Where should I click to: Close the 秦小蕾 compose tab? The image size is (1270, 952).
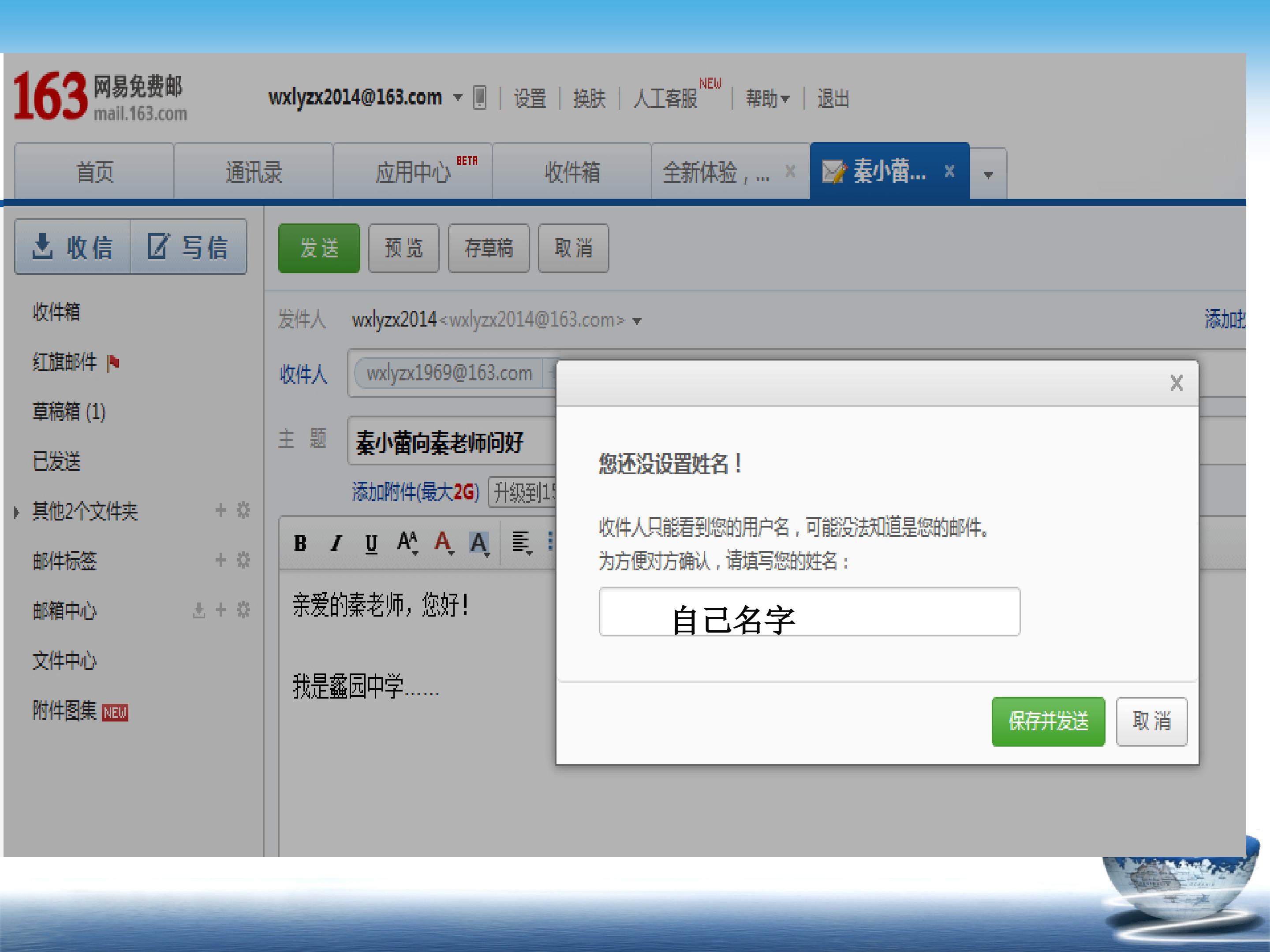[949, 171]
